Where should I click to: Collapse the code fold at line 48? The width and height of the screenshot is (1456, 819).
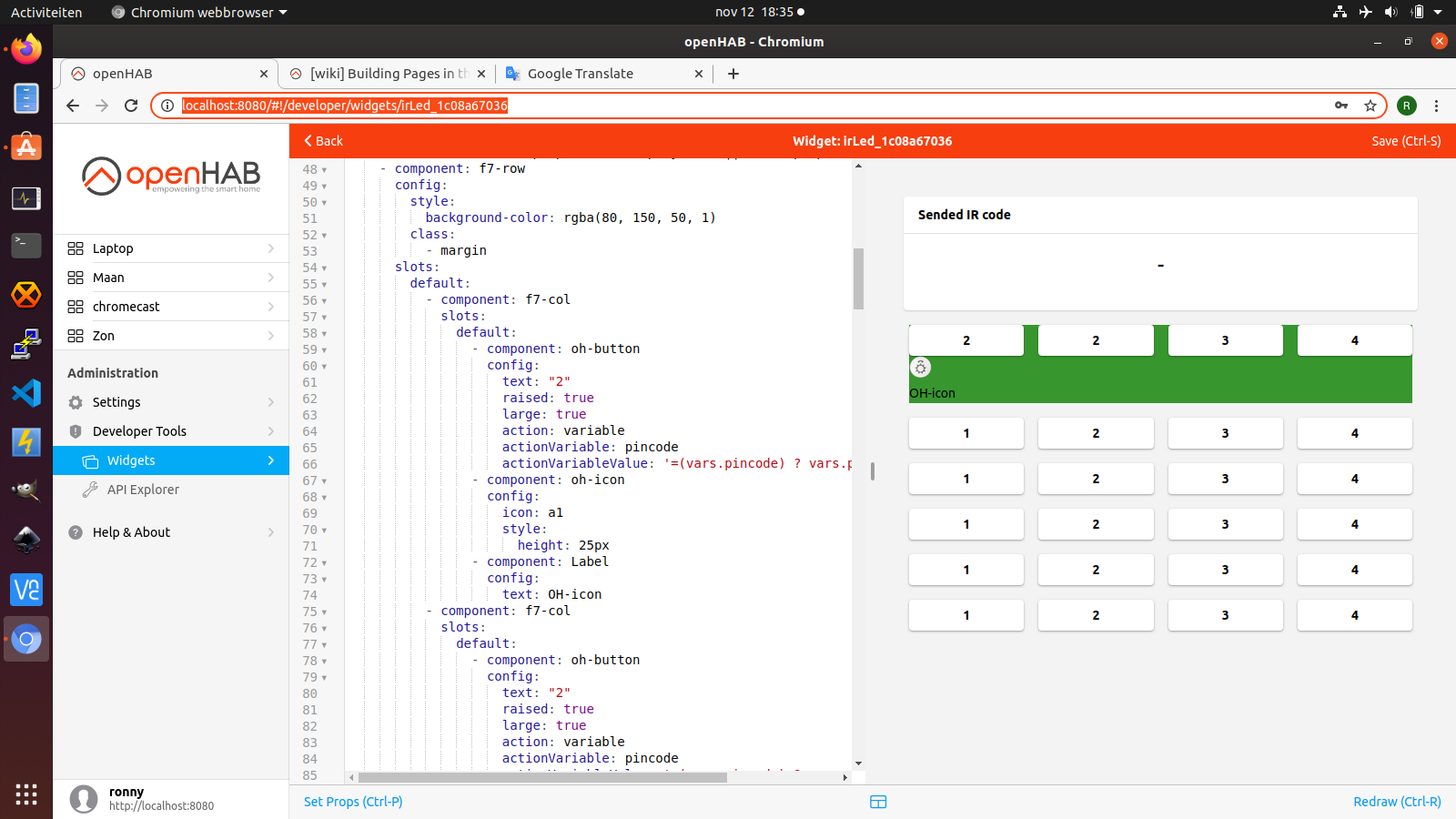[x=324, y=170]
